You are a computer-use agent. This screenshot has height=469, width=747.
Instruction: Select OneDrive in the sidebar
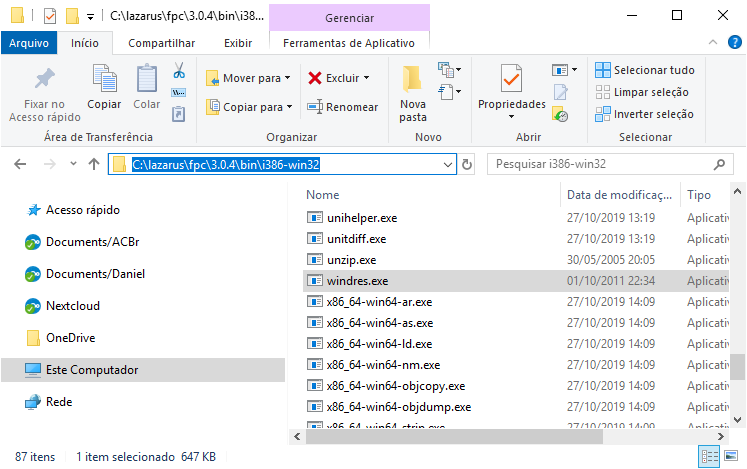click(x=71, y=338)
